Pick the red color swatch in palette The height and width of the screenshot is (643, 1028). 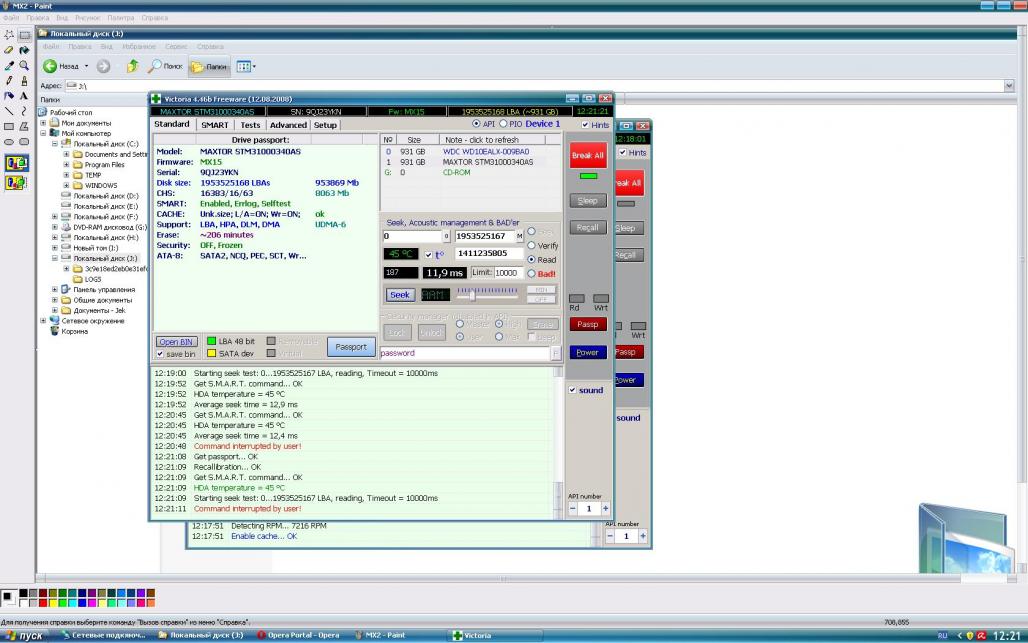(x=43, y=602)
